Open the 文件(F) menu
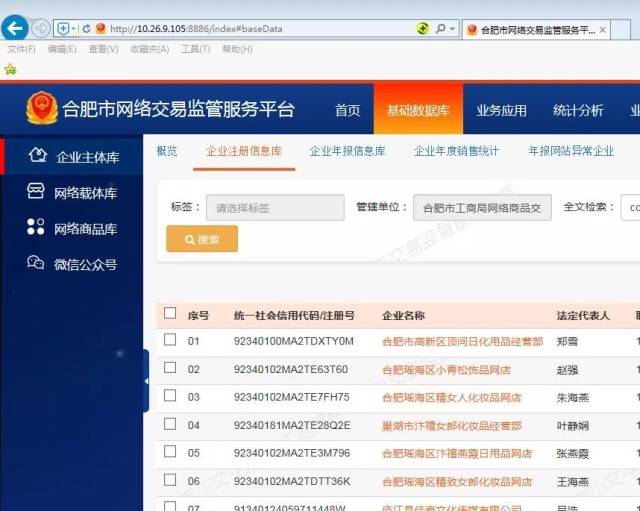This screenshot has width=640, height=511. click(x=21, y=49)
